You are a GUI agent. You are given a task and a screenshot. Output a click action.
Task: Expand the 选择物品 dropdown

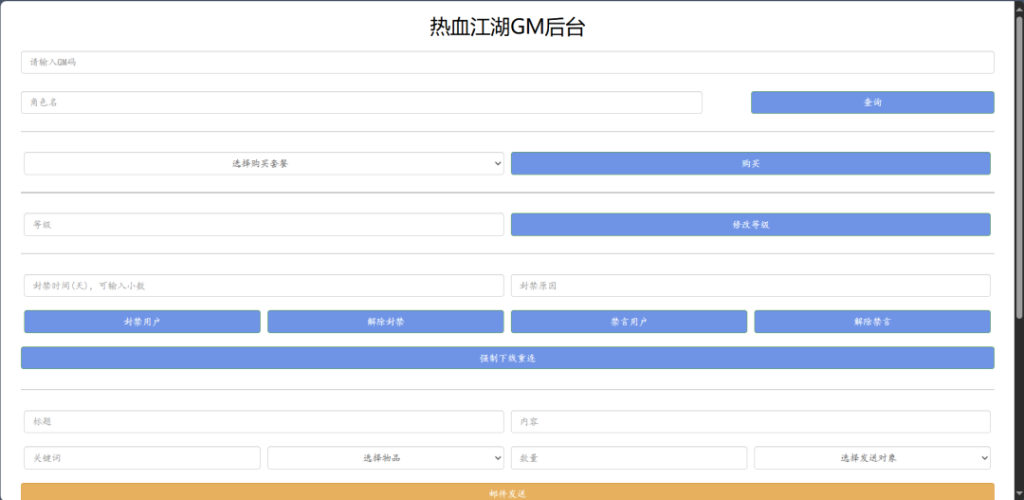point(385,457)
